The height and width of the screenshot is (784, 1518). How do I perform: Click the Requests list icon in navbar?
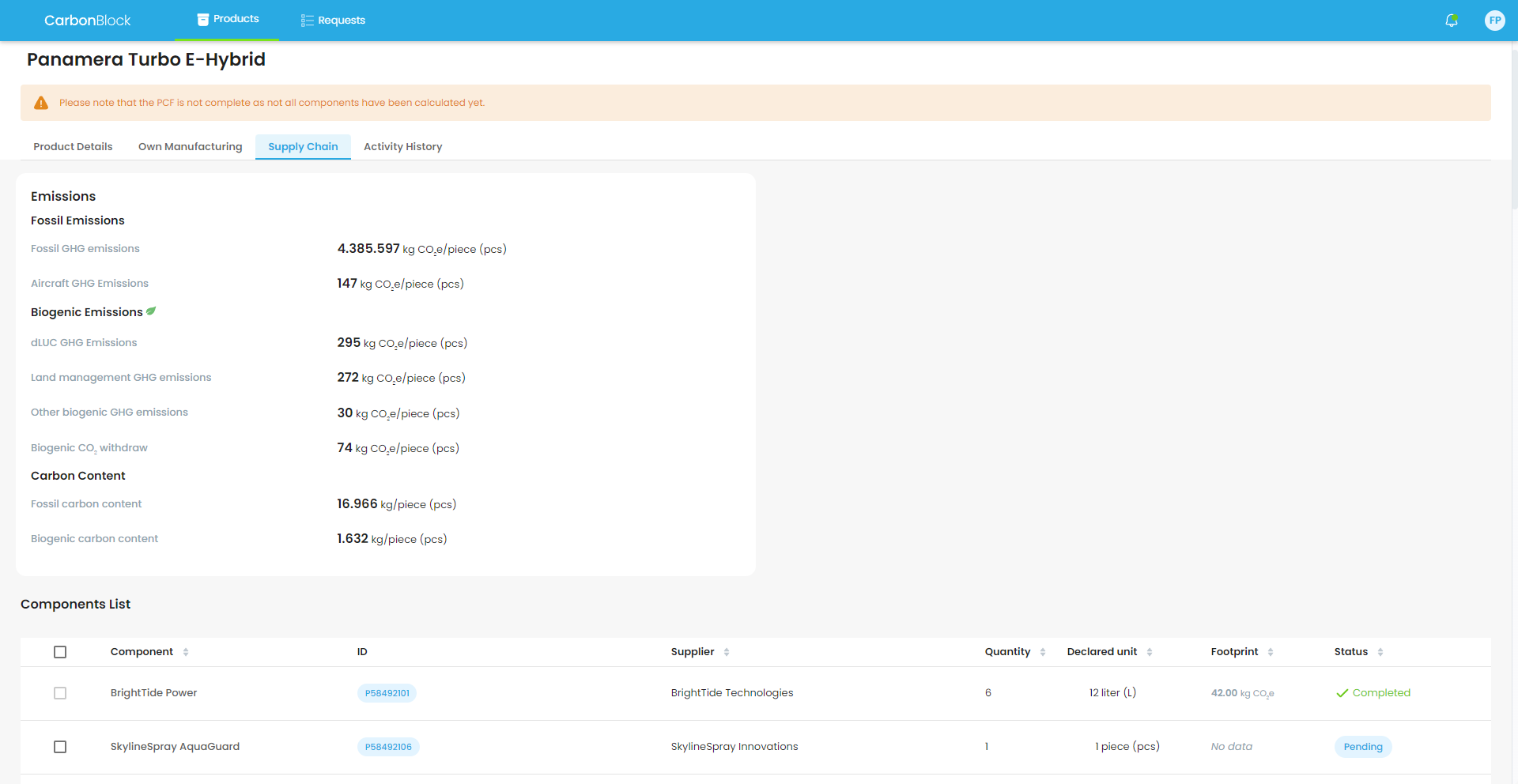307,21
